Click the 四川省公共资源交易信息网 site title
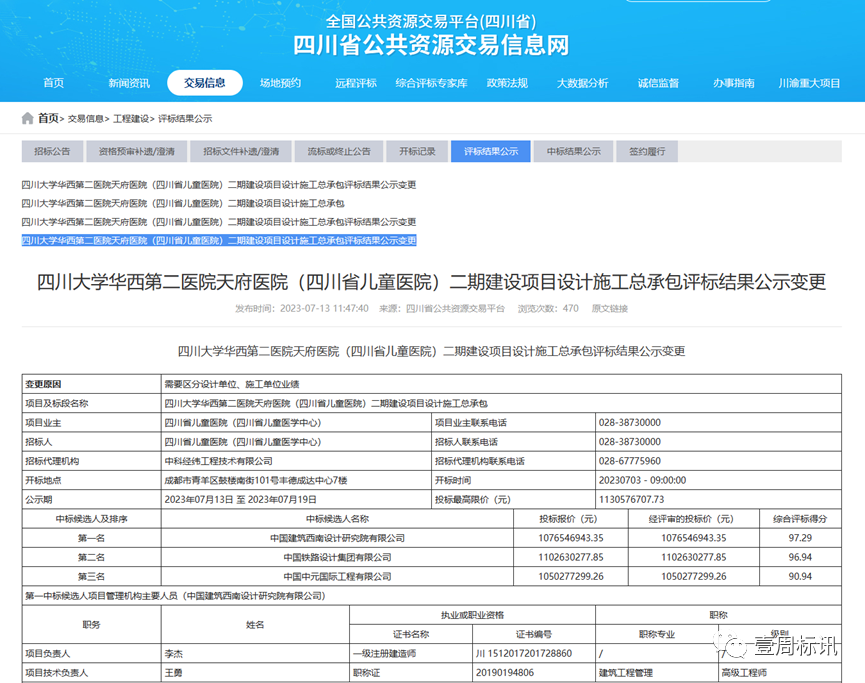Screen dimensions: 865x683 [431, 45]
